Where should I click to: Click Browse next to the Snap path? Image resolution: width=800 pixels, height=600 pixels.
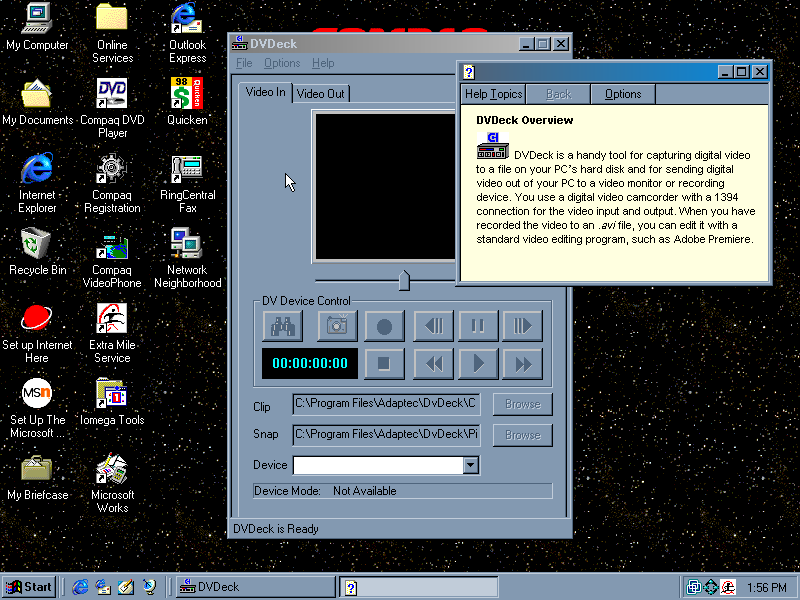522,435
